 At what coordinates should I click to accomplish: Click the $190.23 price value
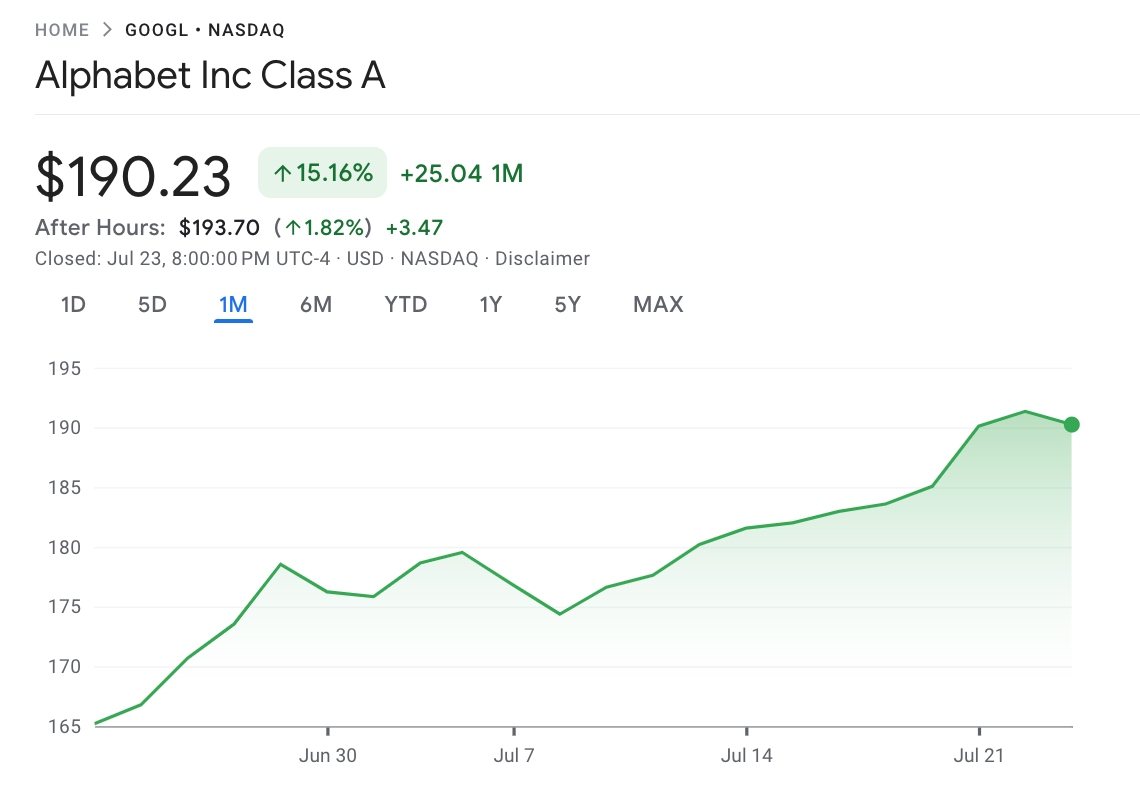pyautogui.click(x=133, y=176)
